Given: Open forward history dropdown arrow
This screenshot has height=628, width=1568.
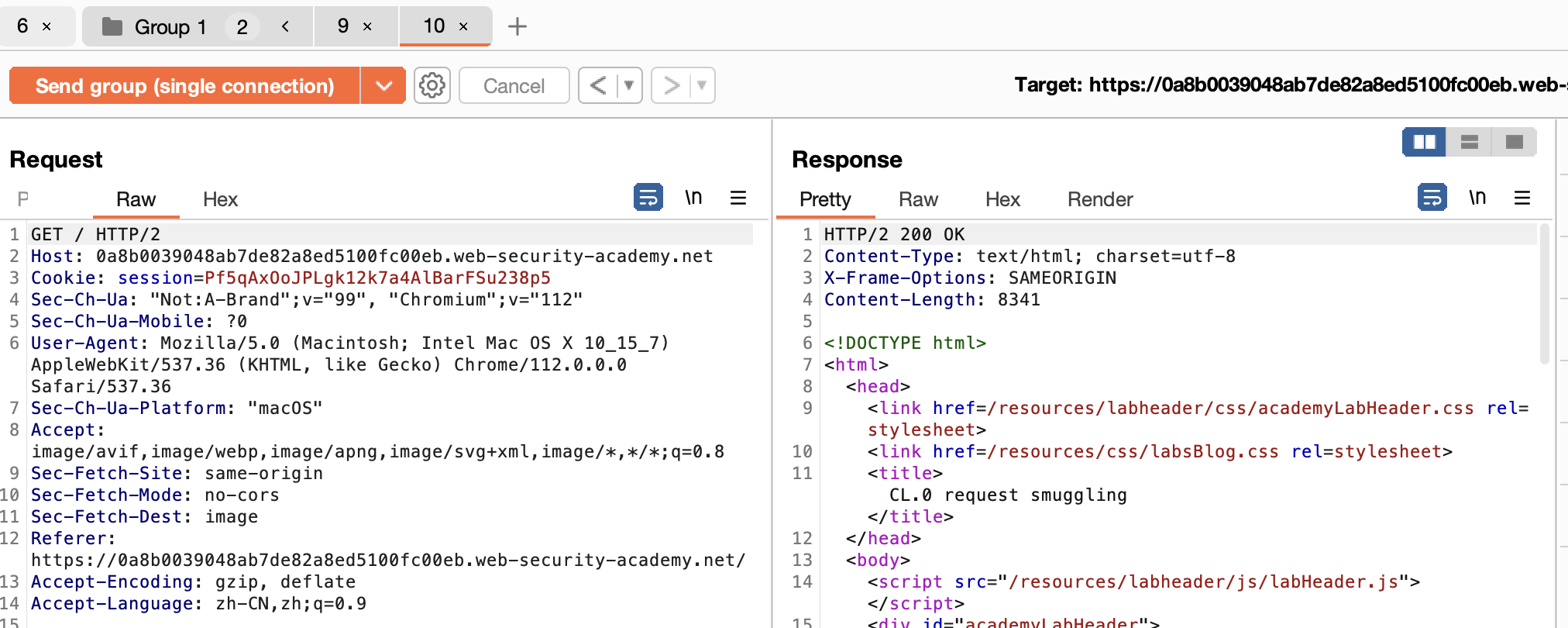Looking at the screenshot, I should tap(702, 85).
